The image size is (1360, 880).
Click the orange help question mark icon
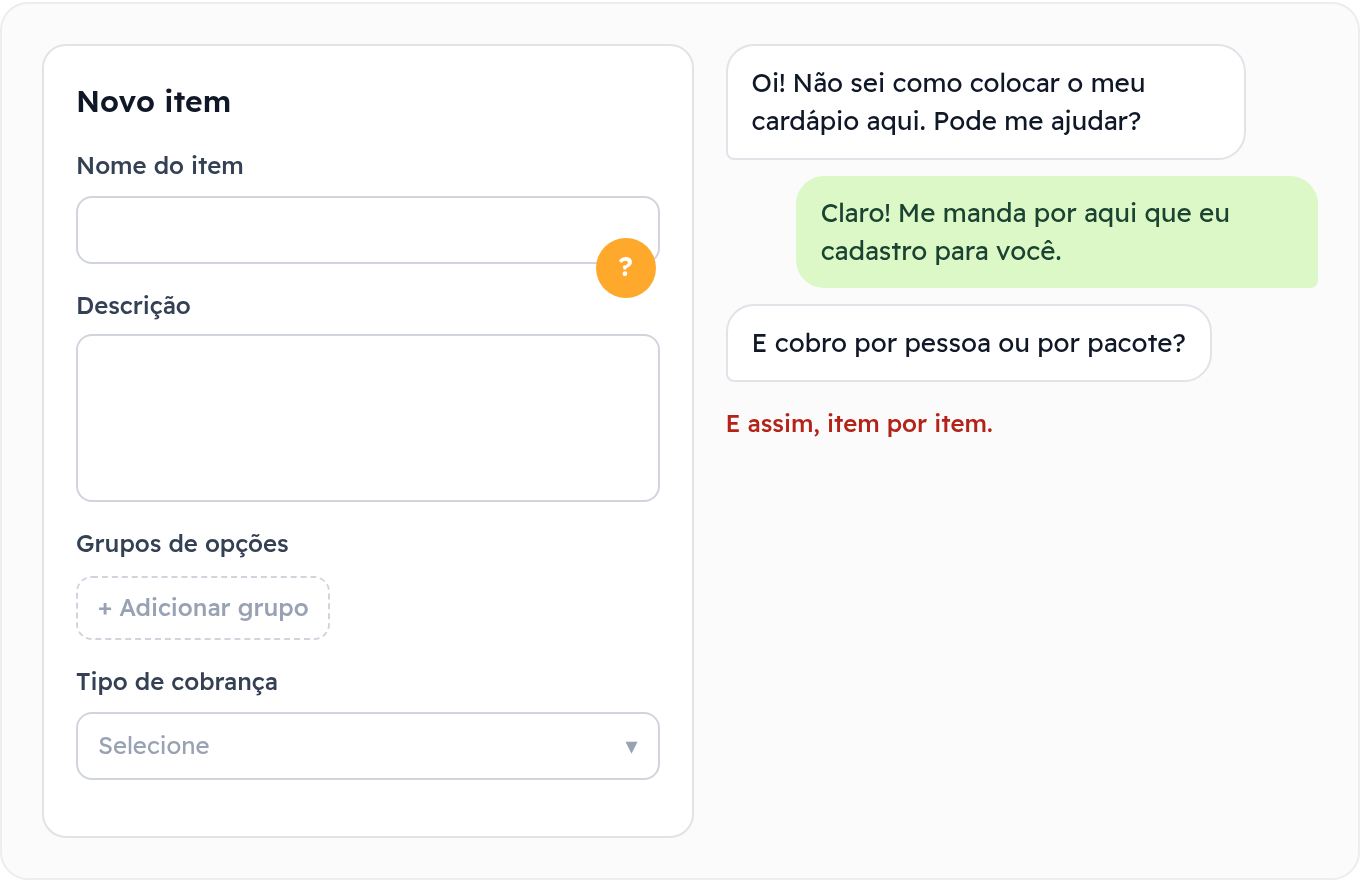tap(626, 268)
